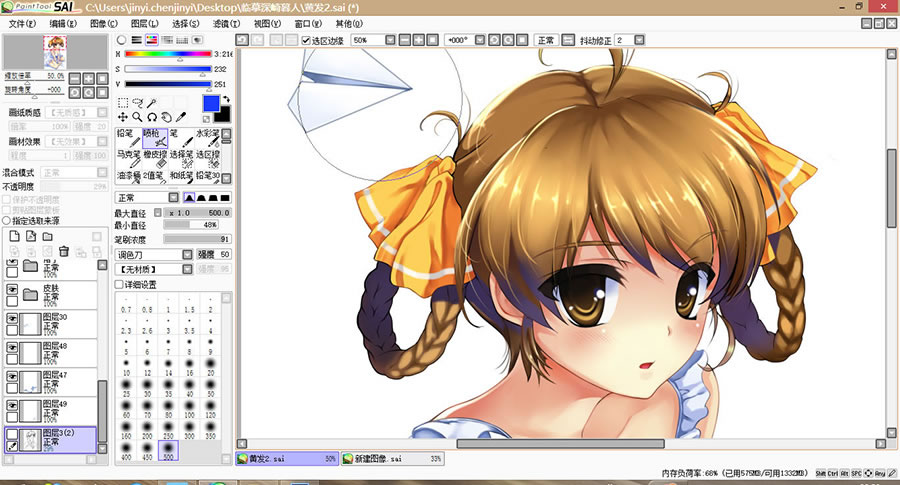900x485 pixels.
Task: Delete the selected layer with trash icon
Action: 64,251
